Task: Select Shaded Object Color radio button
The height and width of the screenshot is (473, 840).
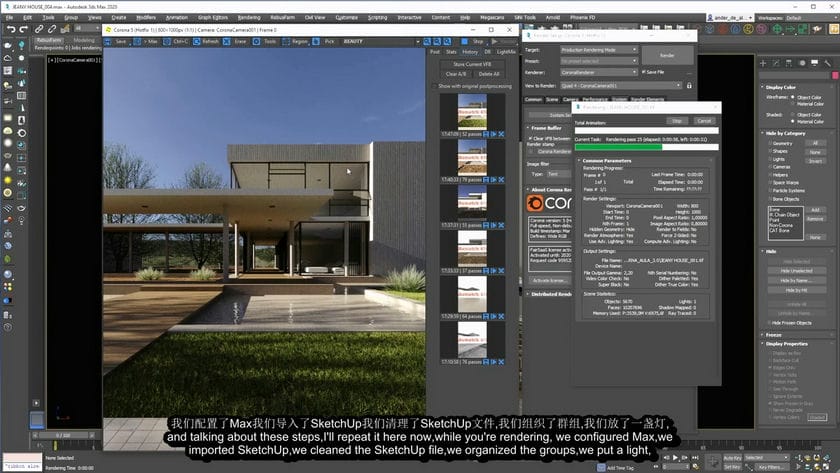Action: point(793,115)
